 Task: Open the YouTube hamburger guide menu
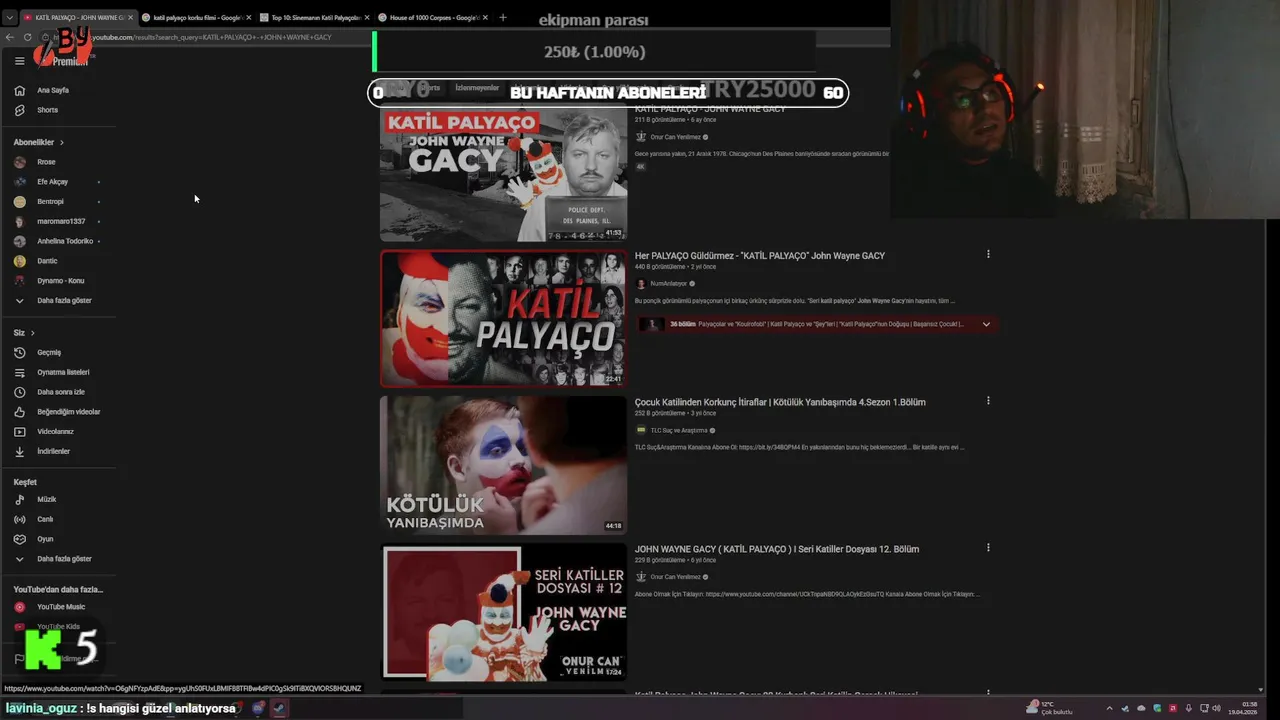click(x=19, y=61)
